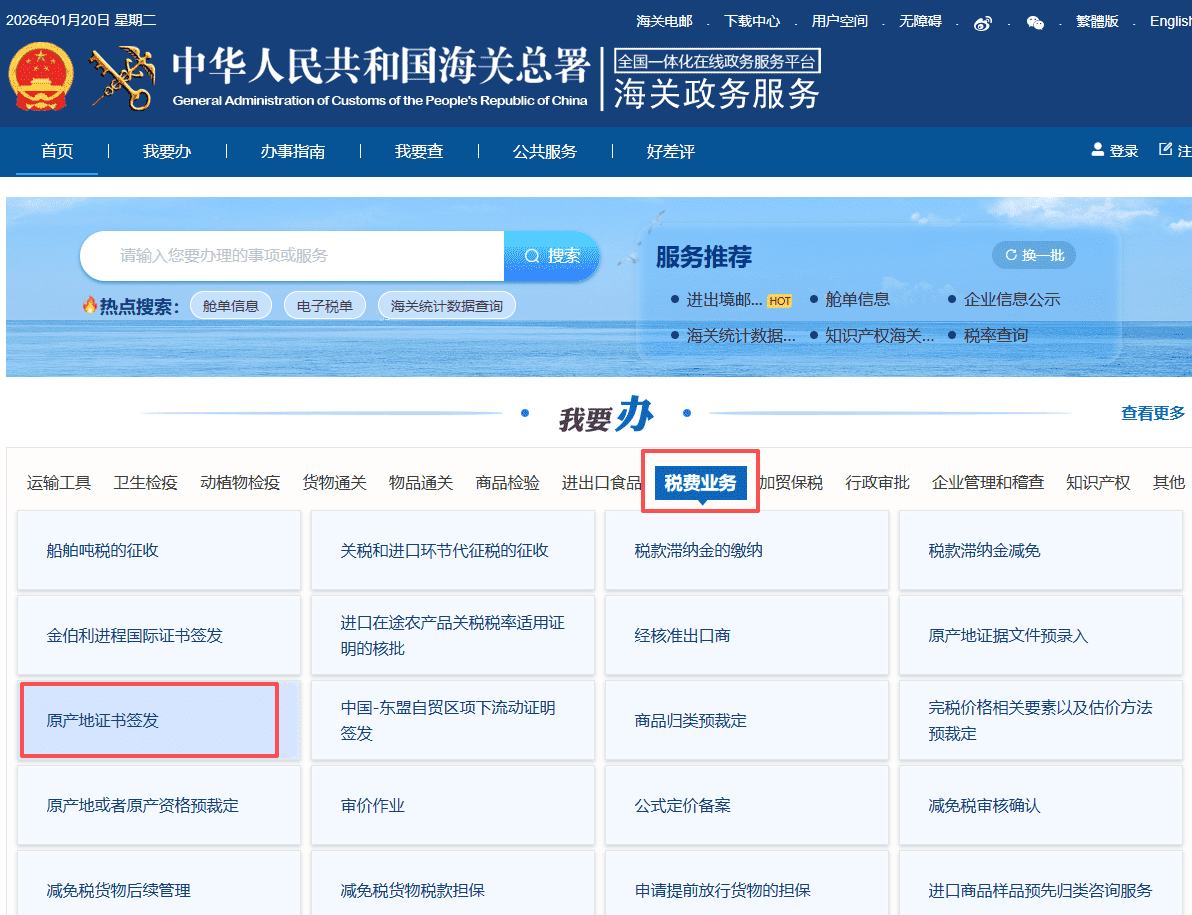Click the 换一批 refresh icon
Image resolution: width=1192 pixels, height=915 pixels.
1012,254
